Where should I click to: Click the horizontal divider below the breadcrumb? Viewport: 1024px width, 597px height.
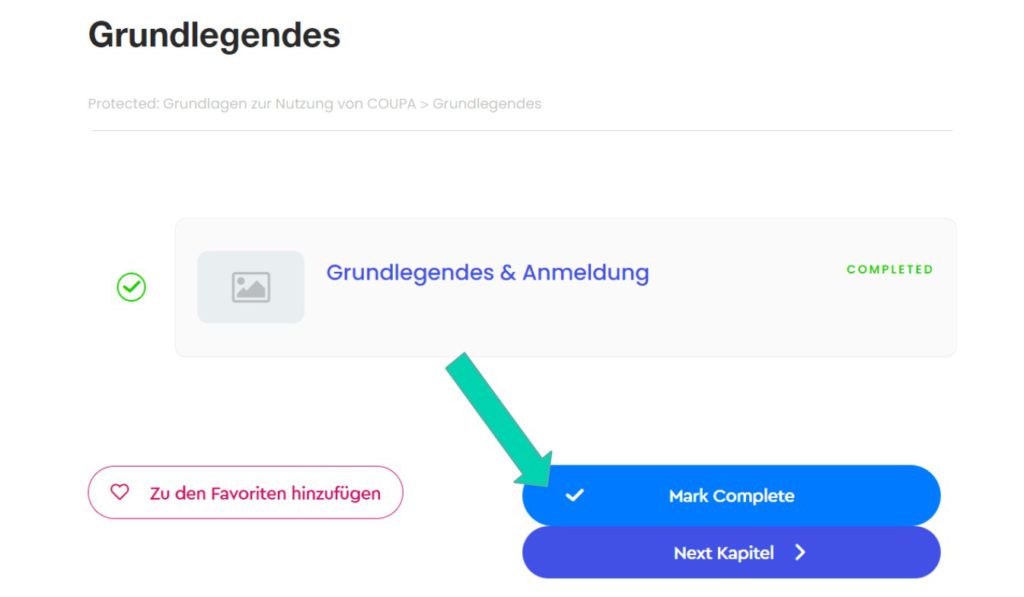click(x=522, y=130)
